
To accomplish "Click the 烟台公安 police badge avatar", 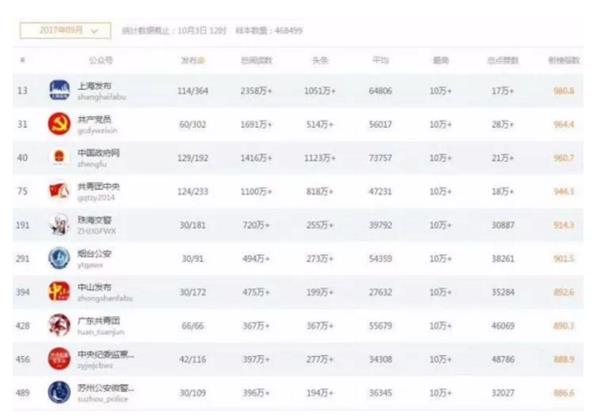I will pos(59,258).
